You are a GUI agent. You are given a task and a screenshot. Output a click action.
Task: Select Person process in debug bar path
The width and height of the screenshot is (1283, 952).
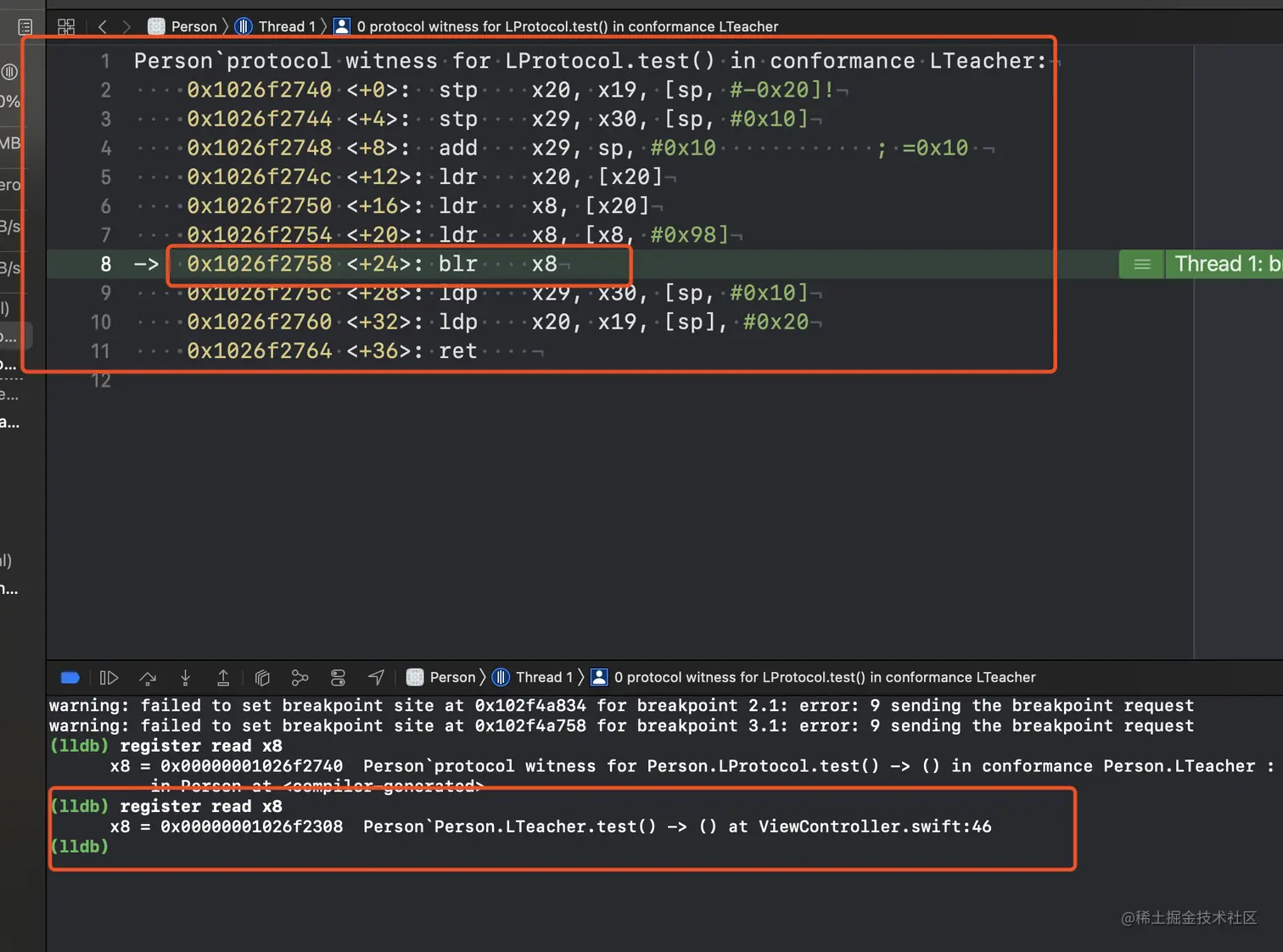point(441,677)
